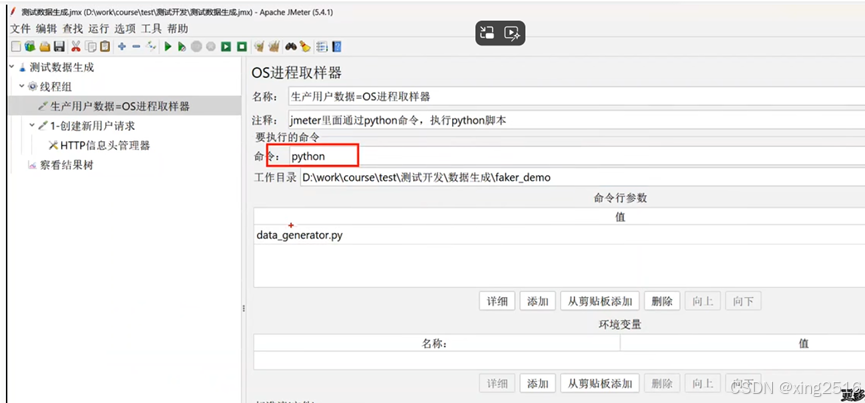This screenshot has height=403, width=865.
Task: Click Remote Start All green square icon
Action: click(226, 47)
